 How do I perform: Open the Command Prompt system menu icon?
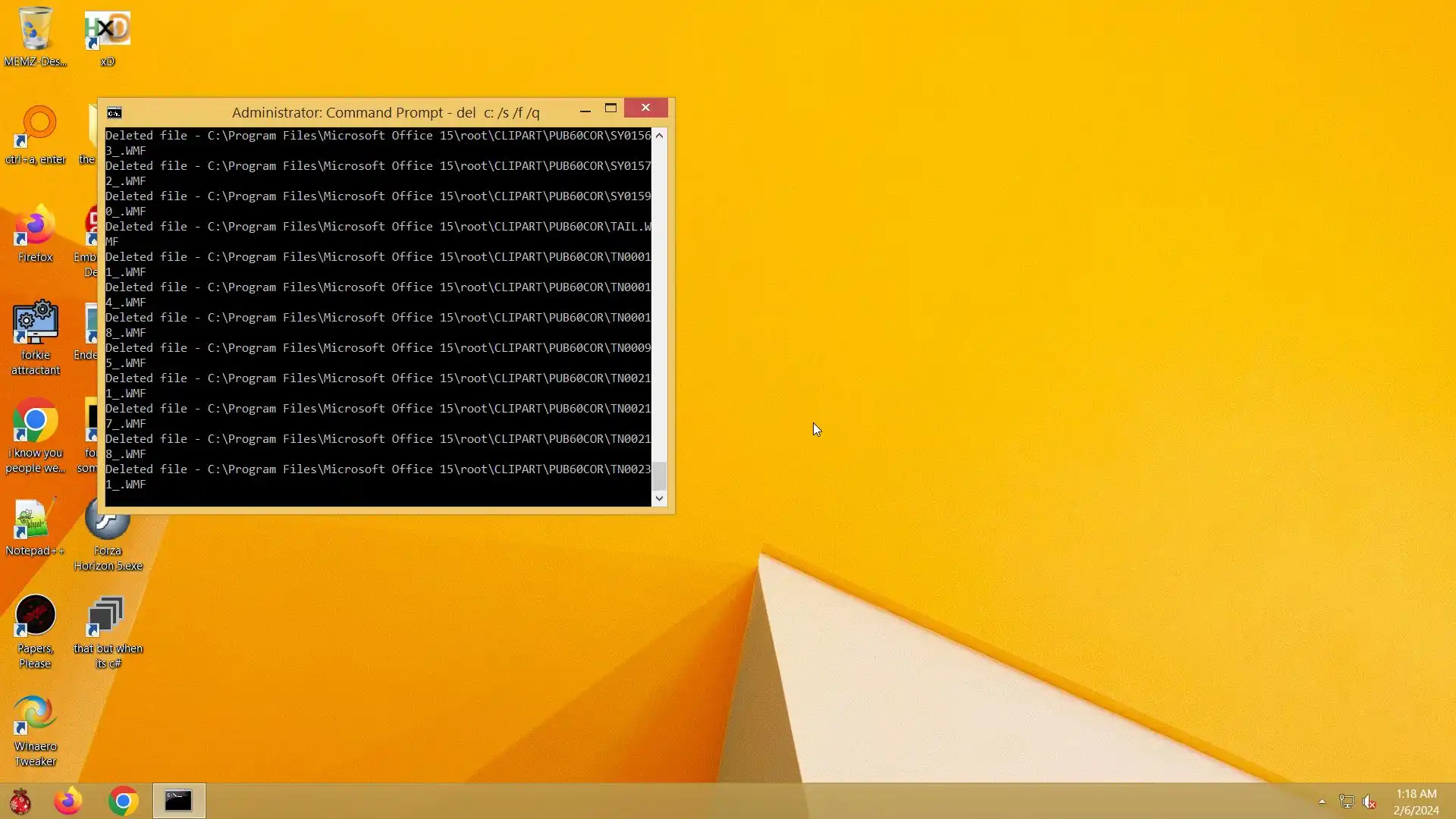coord(115,113)
